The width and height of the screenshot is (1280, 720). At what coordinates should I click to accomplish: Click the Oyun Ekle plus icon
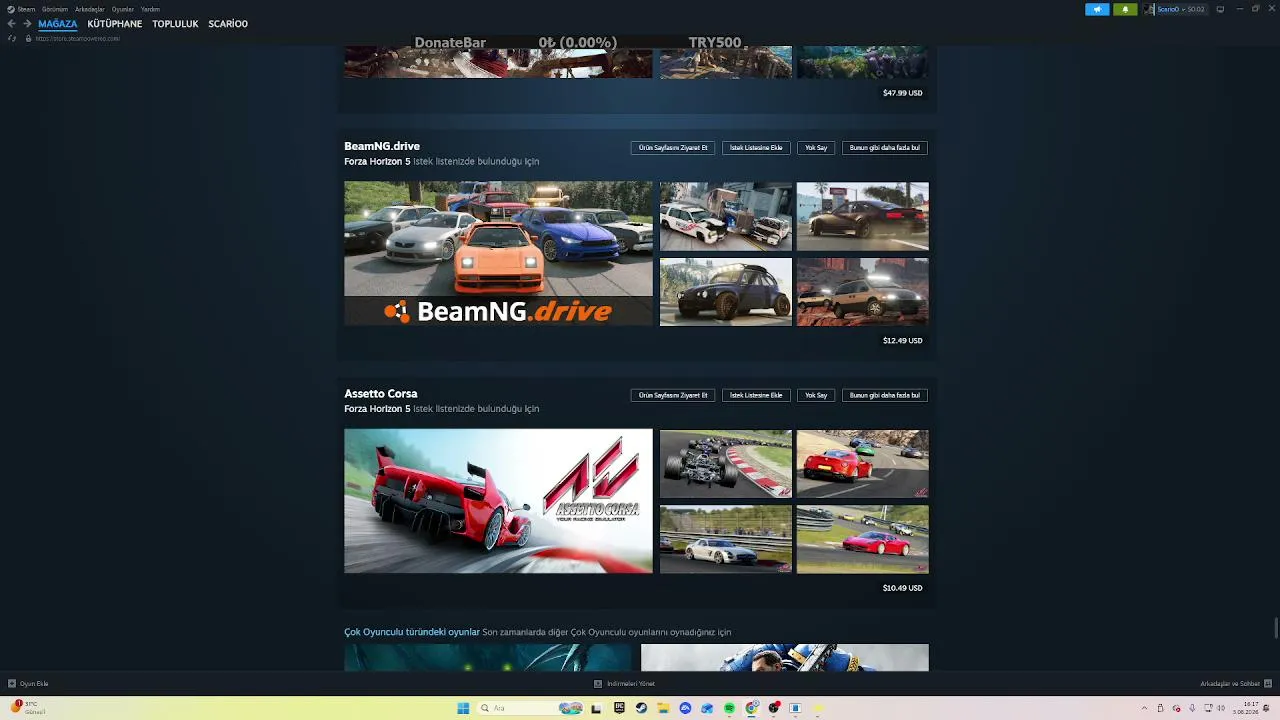pyautogui.click(x=12, y=684)
